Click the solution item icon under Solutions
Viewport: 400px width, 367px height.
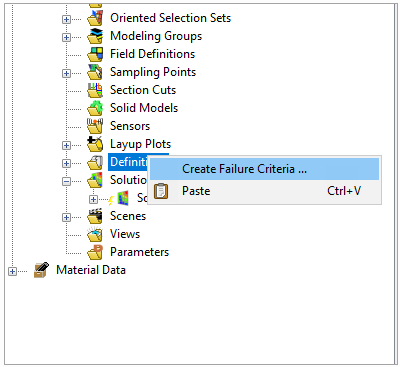pos(123,198)
